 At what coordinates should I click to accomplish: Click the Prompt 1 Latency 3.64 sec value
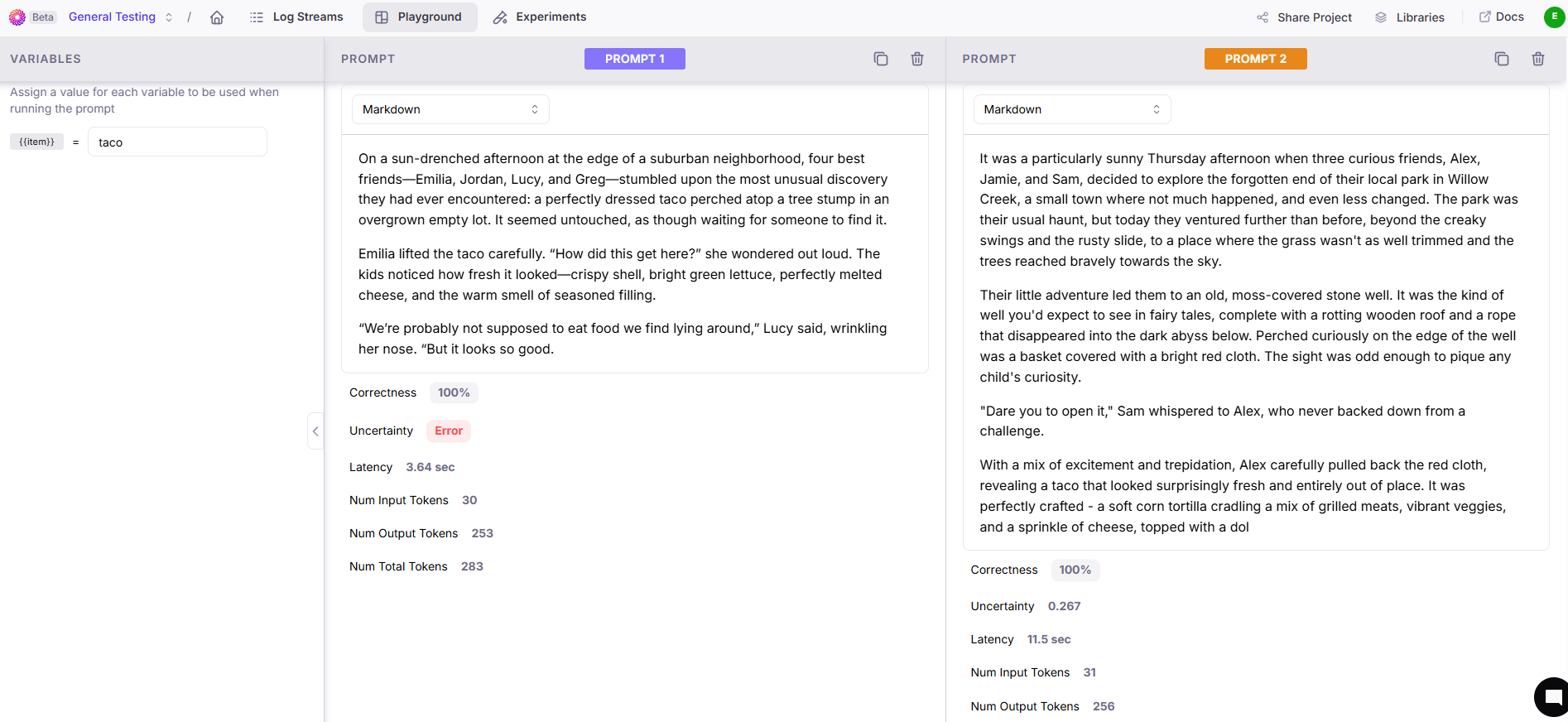click(x=430, y=467)
